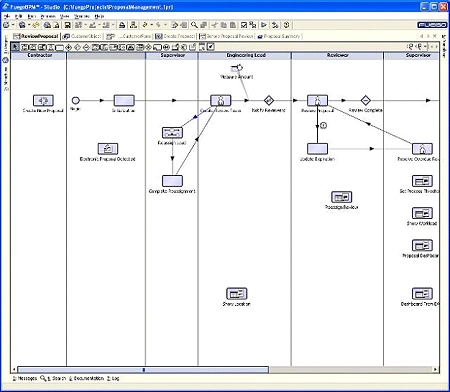Switch to the Create Proposal tab
This screenshot has width=450, height=392.
pyautogui.click(x=175, y=36)
